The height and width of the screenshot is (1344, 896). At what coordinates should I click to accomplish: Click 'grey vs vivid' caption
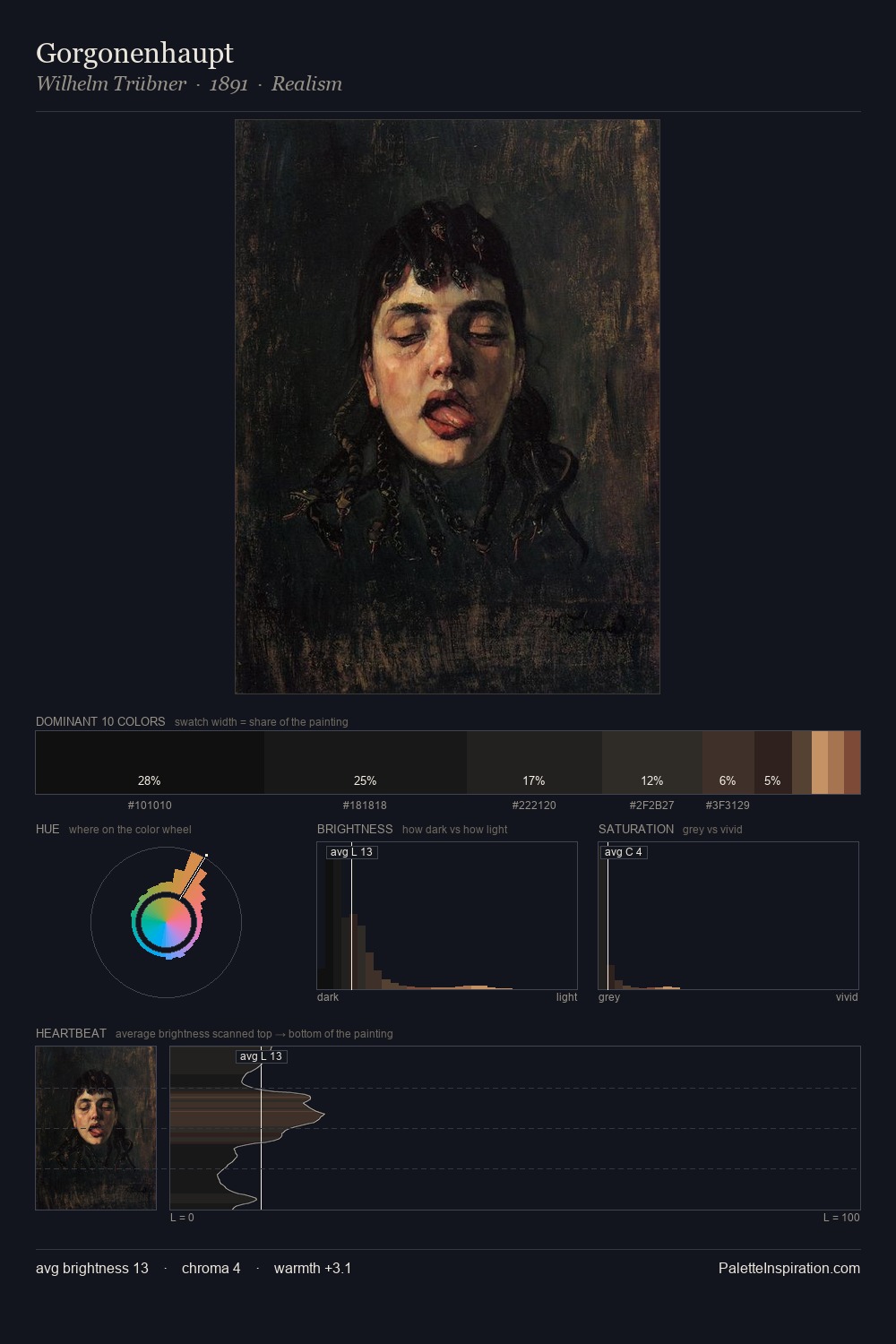coord(712,830)
